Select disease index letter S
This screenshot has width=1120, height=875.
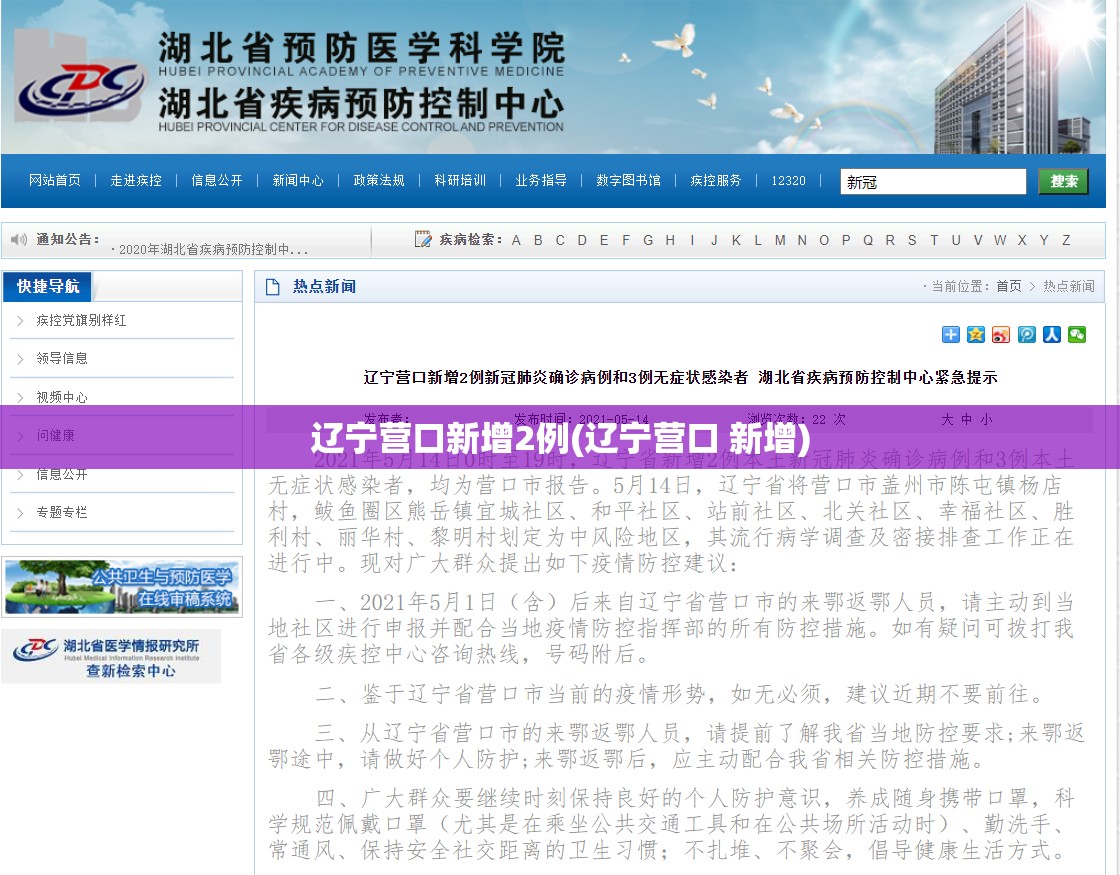(912, 241)
